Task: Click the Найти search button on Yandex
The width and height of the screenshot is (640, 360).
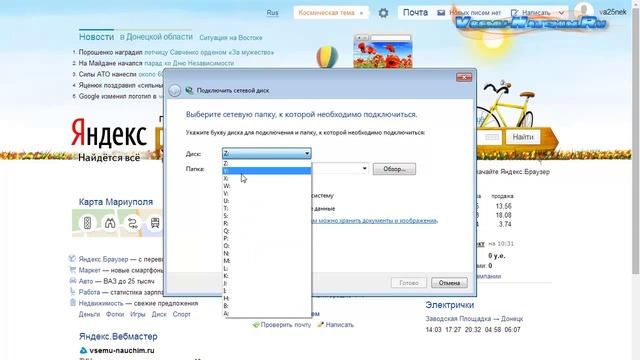Action: 523,137
